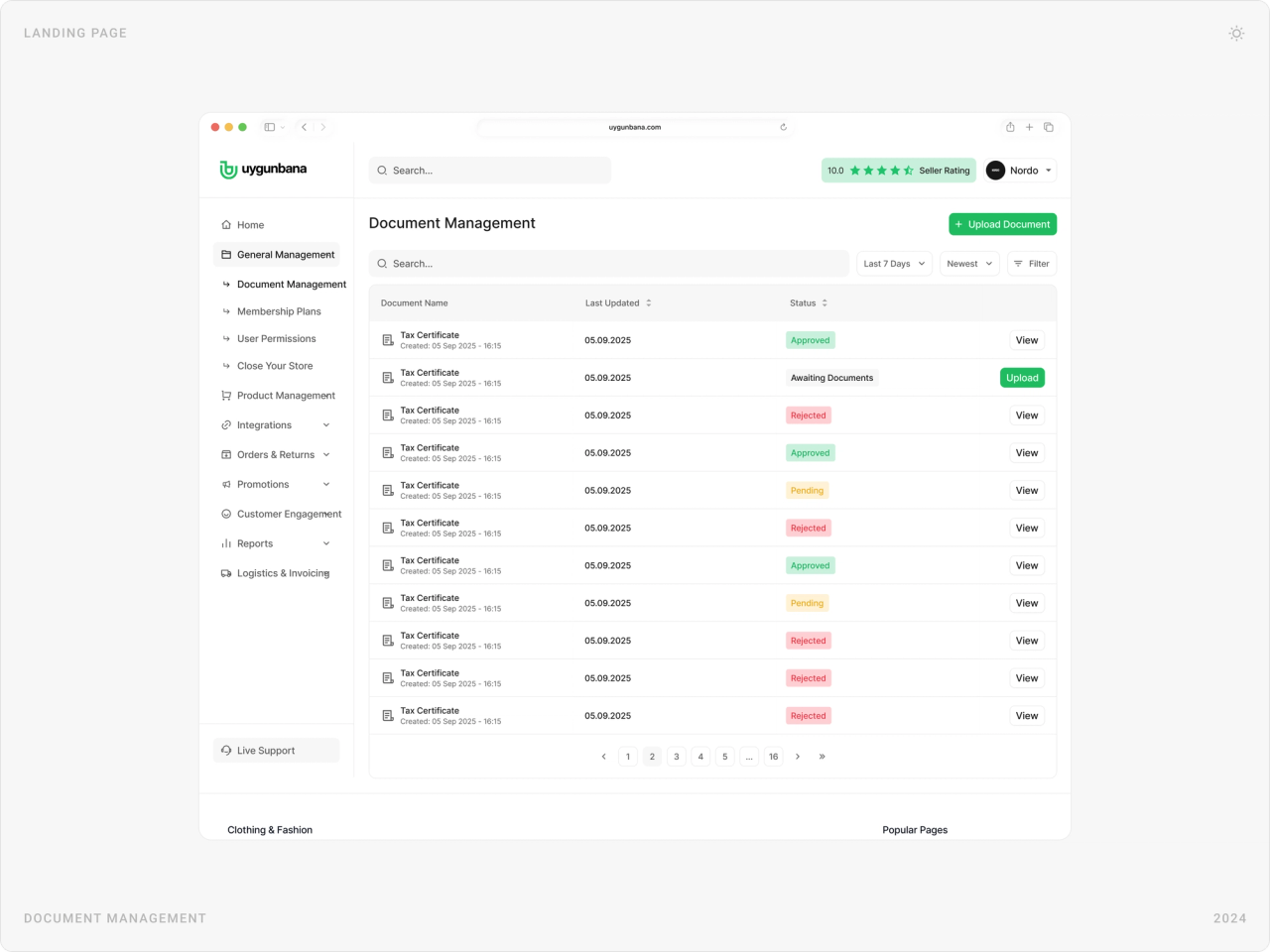Expand Orders & Returns chevron
1270x952 pixels.
[x=326, y=455]
